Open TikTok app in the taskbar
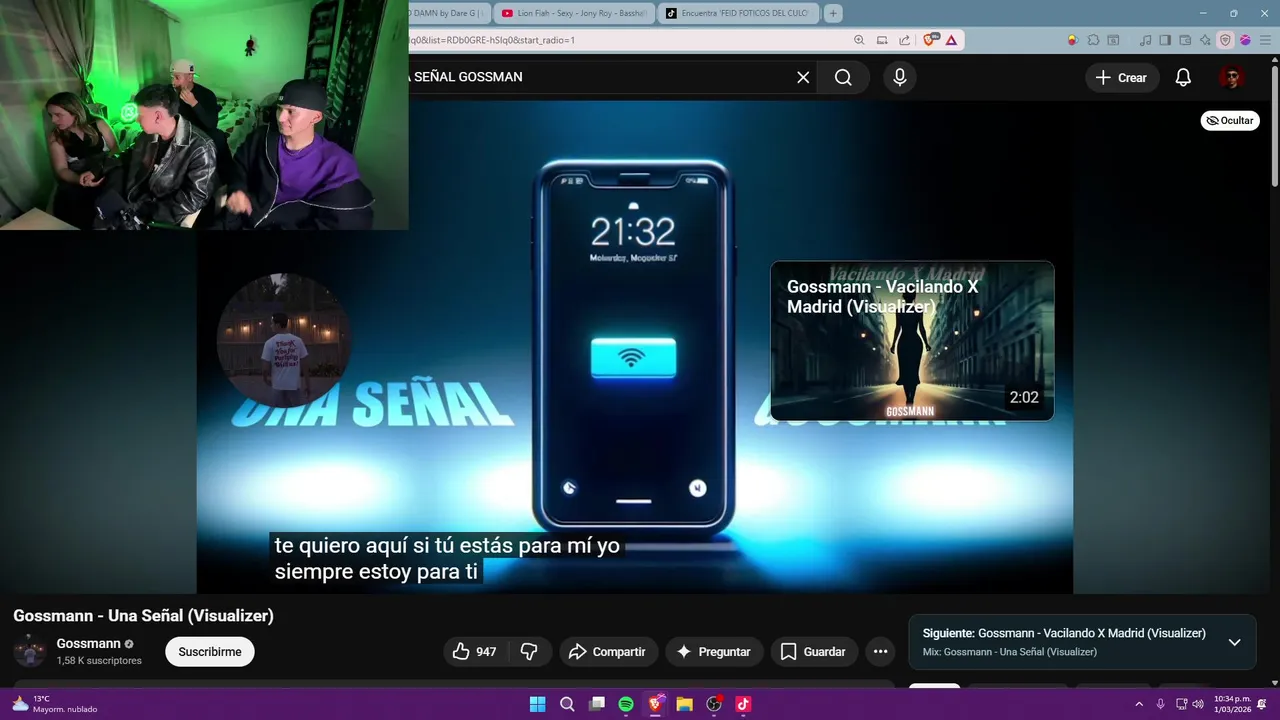Screen dimensions: 1280x720 743,704
